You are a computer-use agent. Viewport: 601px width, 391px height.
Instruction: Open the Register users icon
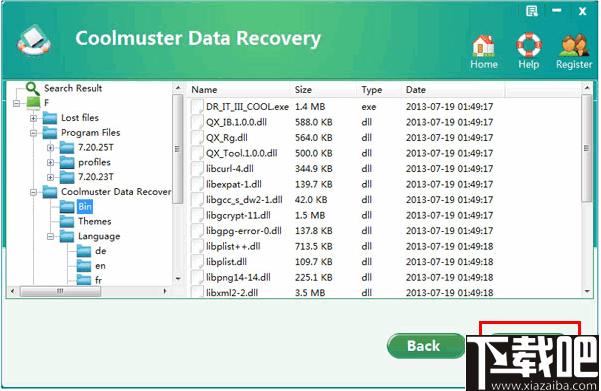pyautogui.click(x=574, y=45)
